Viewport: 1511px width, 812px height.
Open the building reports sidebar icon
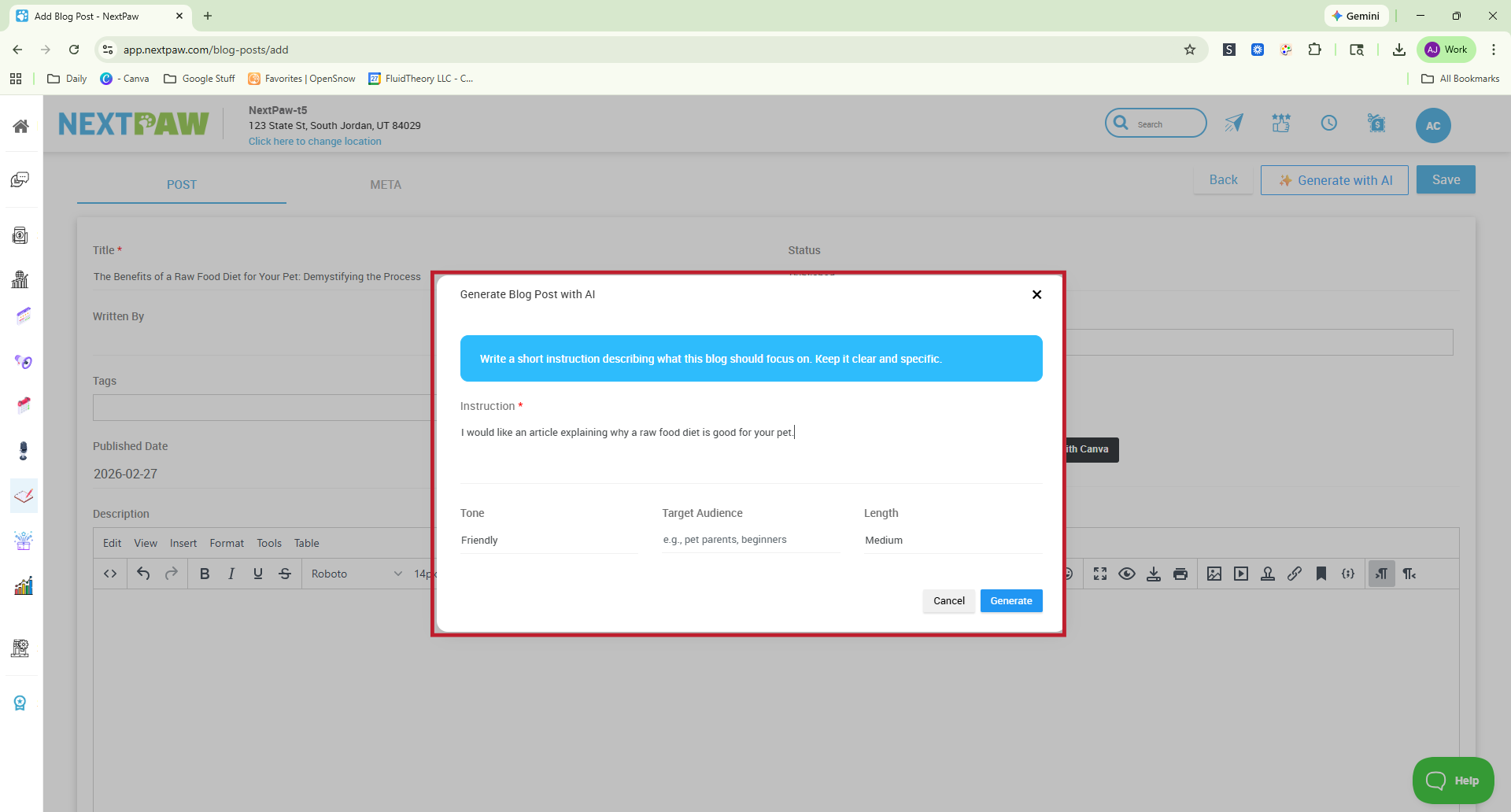tap(21, 279)
